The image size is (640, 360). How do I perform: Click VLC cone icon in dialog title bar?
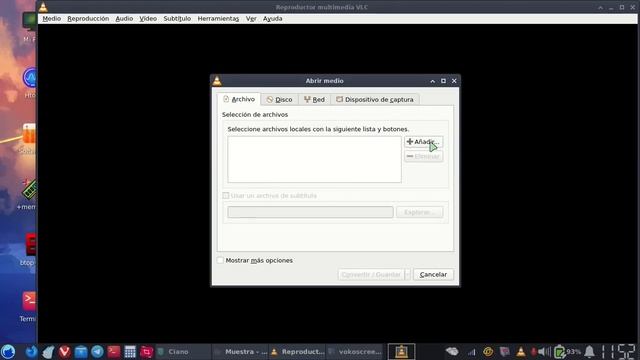pos(217,81)
